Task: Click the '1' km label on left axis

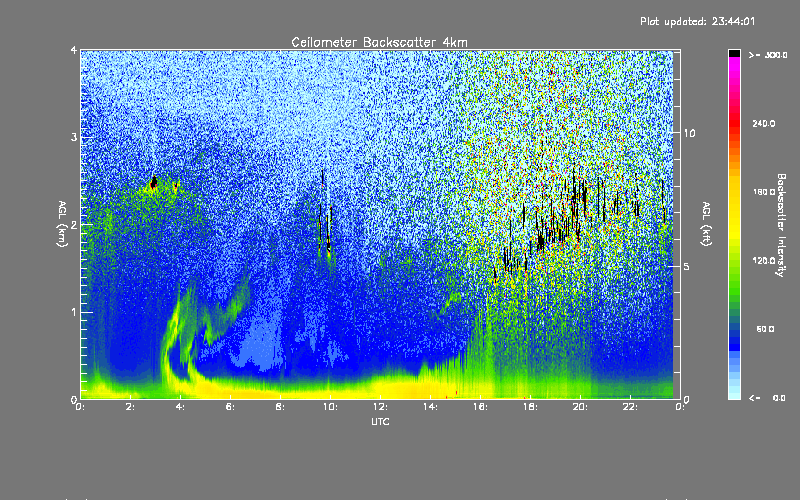Action: 74,312
